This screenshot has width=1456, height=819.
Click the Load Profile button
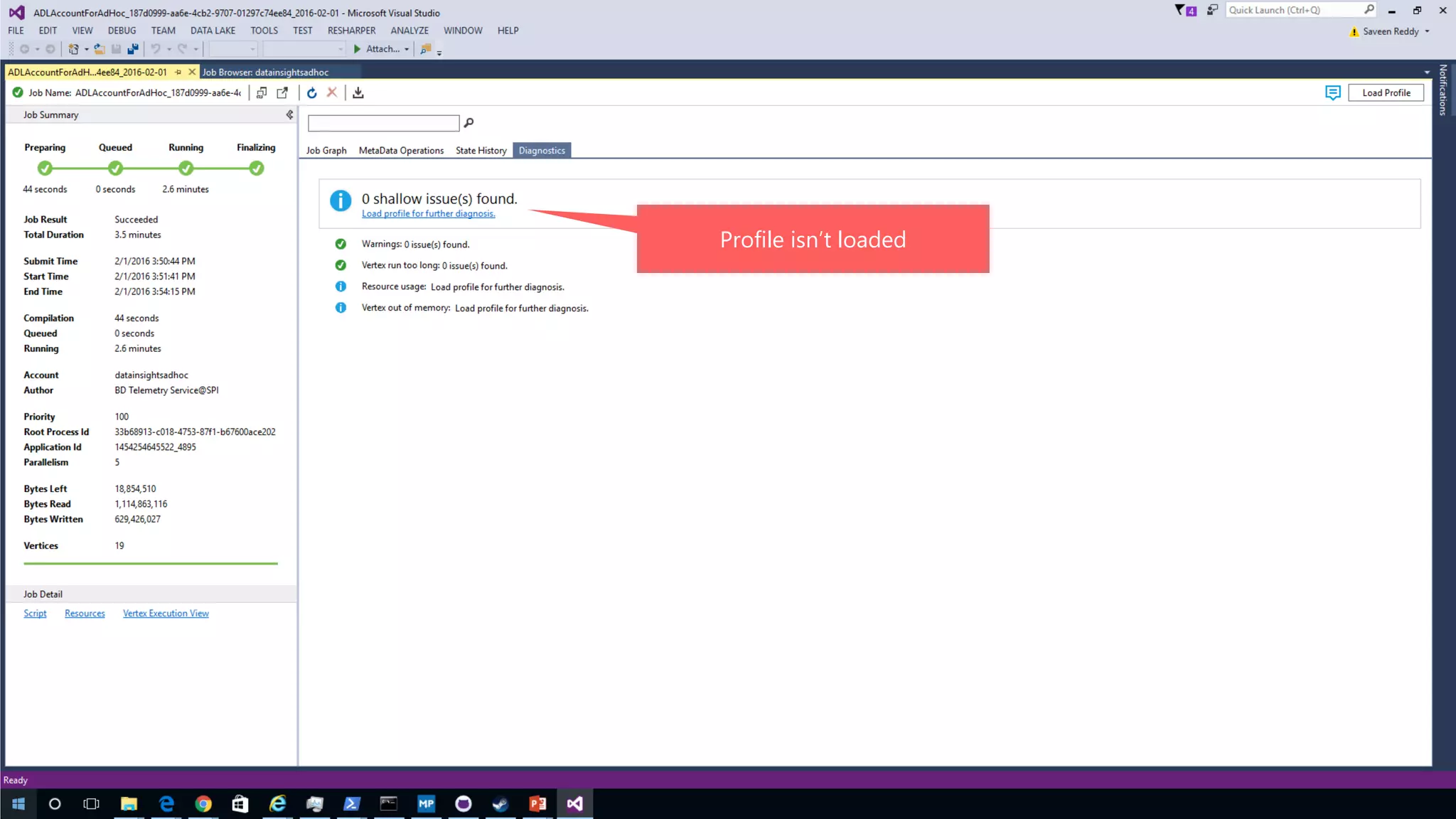click(x=1386, y=92)
